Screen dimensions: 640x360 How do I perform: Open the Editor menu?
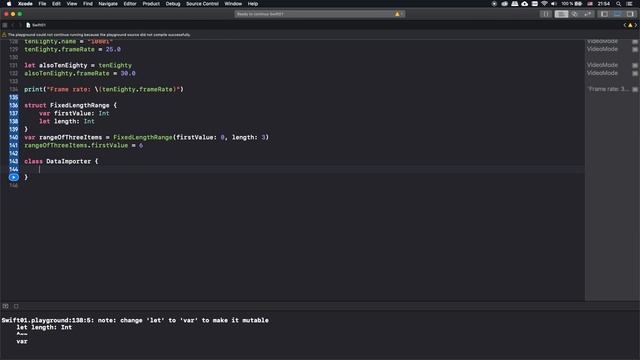tap(130, 4)
